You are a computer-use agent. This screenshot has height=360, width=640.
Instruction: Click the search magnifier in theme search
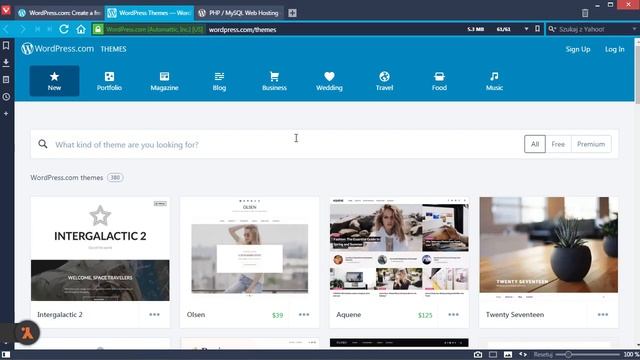43,144
